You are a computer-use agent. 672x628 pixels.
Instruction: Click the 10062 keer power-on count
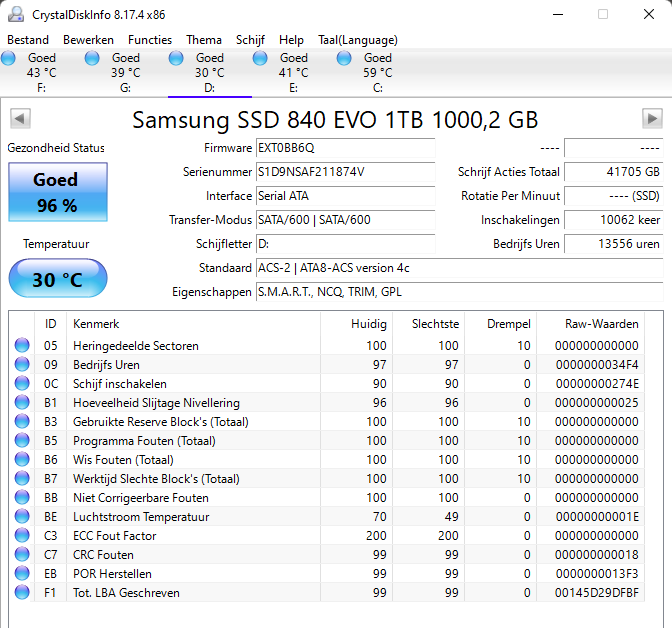click(613, 220)
